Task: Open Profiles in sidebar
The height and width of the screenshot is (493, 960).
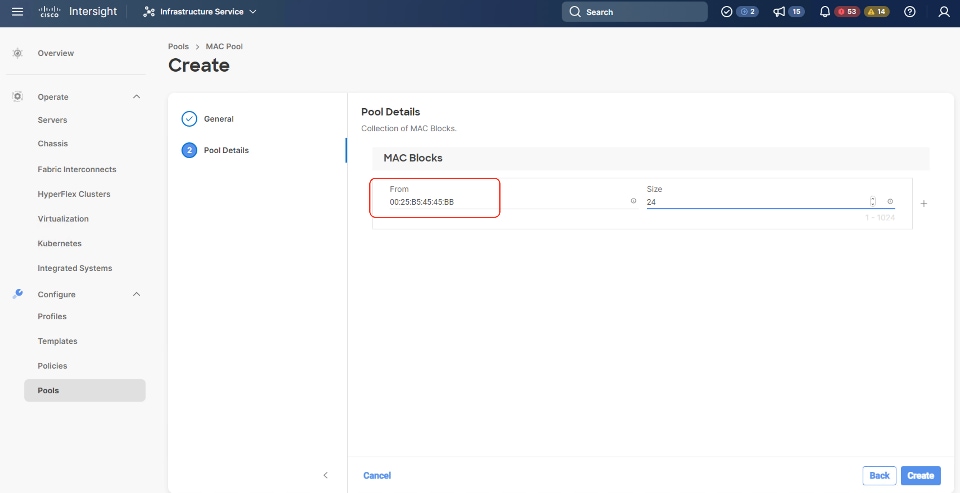Action: click(52, 317)
